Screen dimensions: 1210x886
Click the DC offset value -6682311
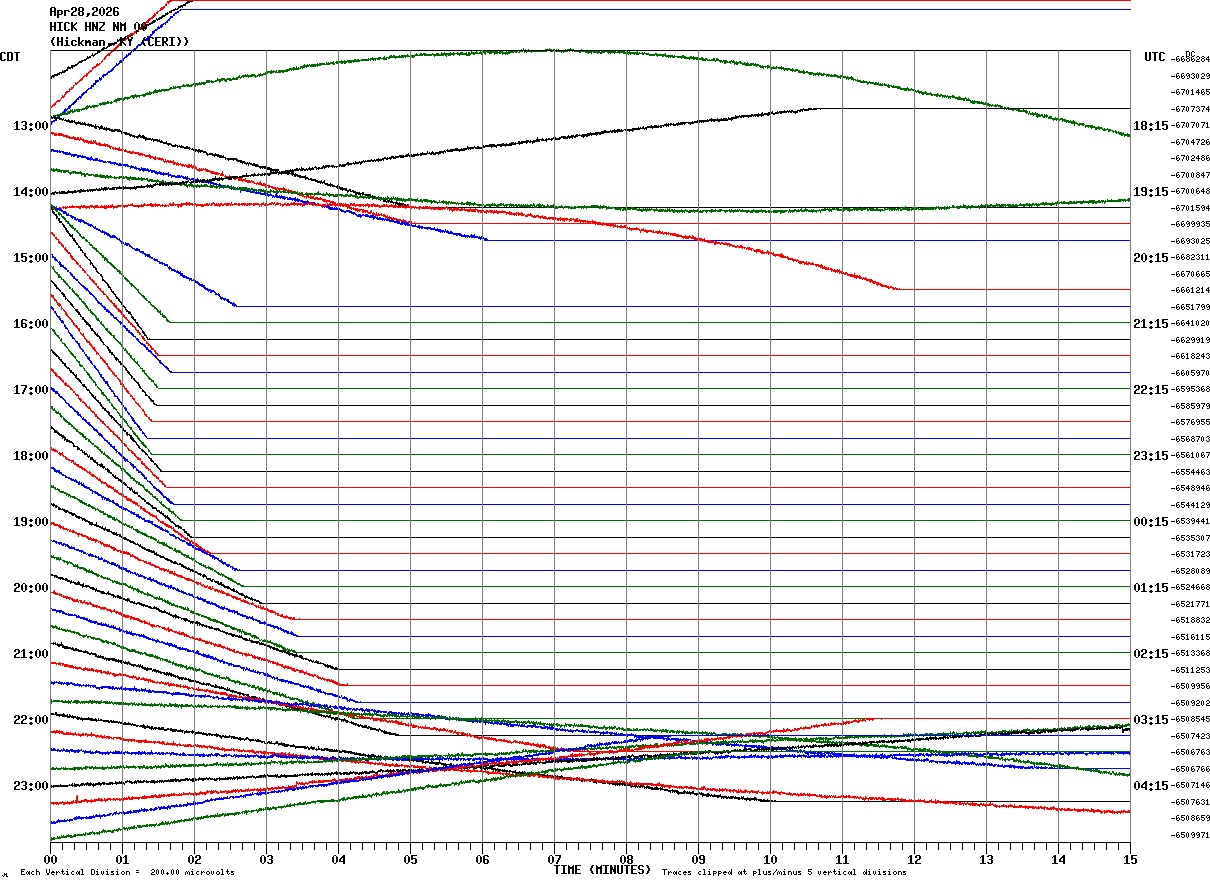1190,258
